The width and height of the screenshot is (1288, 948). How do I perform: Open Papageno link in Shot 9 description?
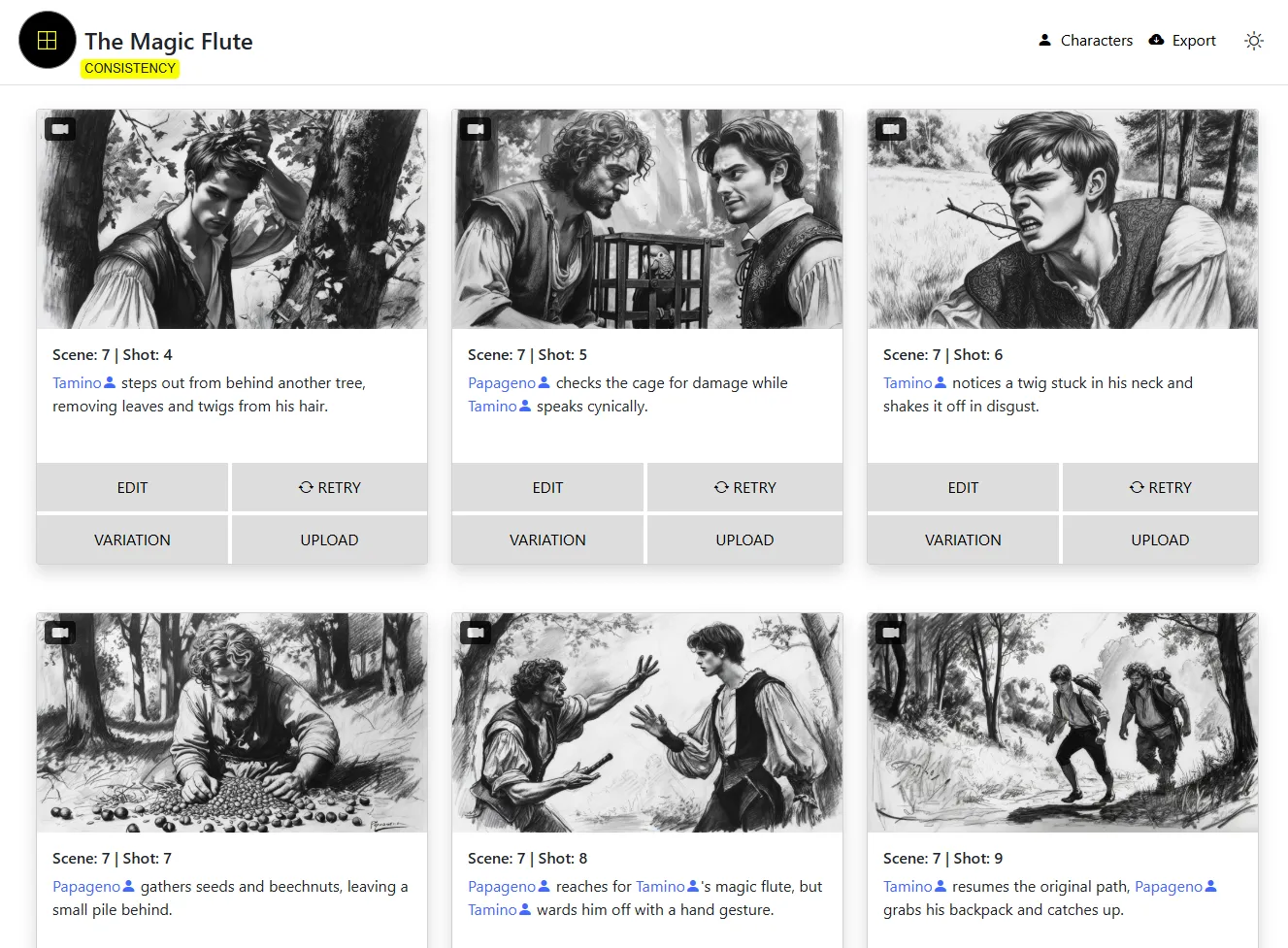point(1169,887)
